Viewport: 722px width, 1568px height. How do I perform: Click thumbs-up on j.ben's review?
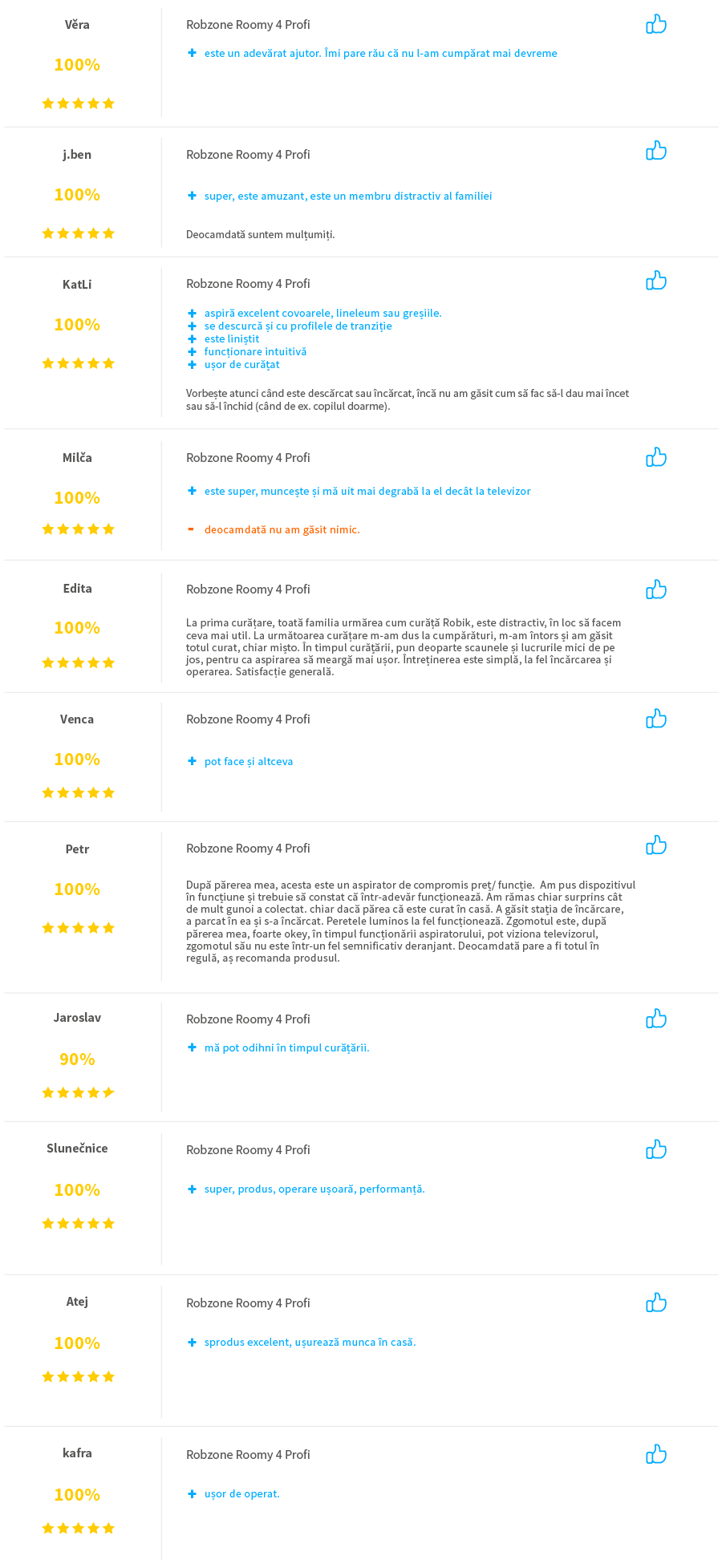click(x=656, y=151)
